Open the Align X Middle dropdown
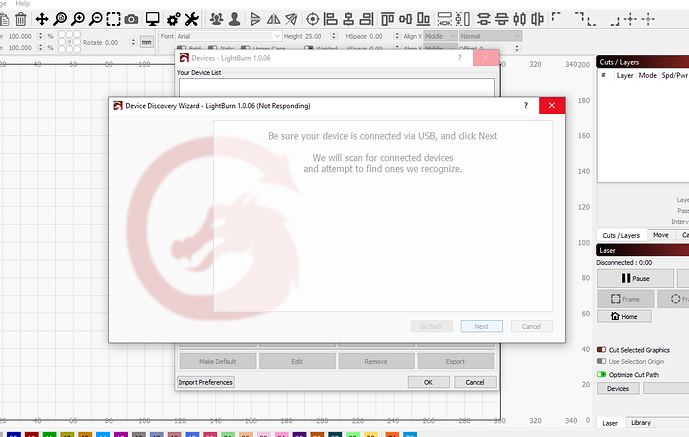 click(440, 36)
